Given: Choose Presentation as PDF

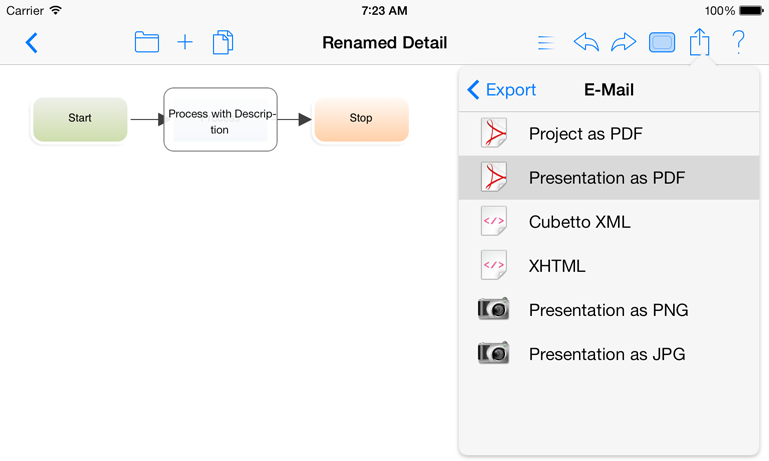Looking at the screenshot, I should point(609,178).
